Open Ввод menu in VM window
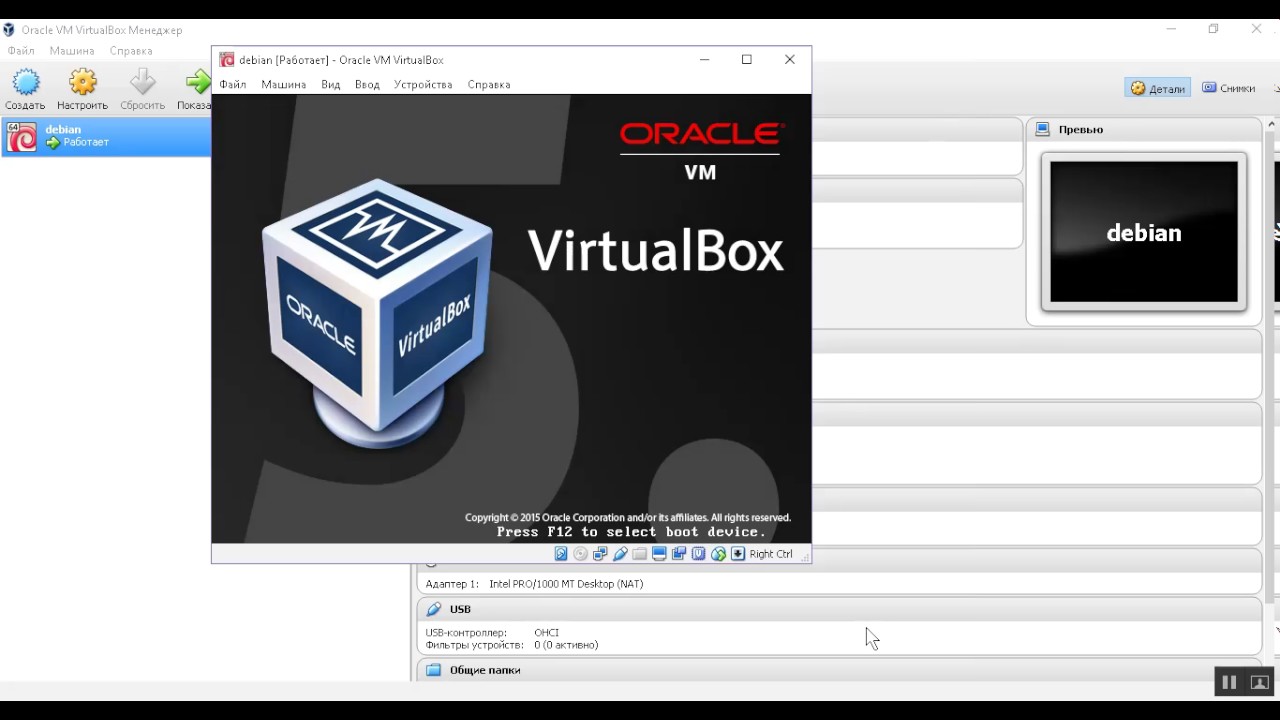Image resolution: width=1280 pixels, height=720 pixels. [x=367, y=85]
